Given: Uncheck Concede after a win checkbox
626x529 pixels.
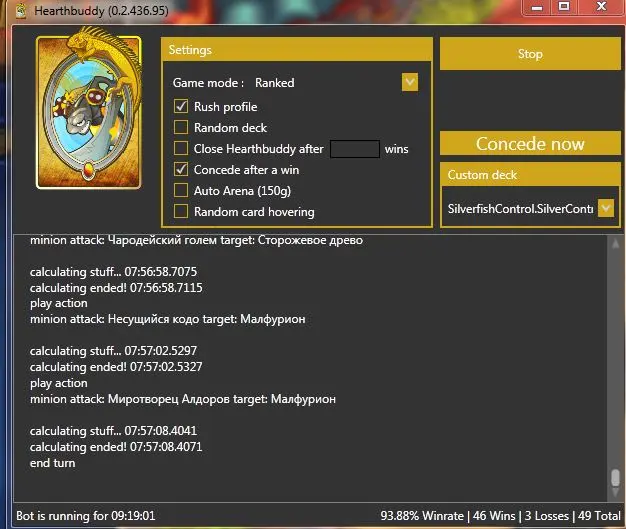Looking at the screenshot, I should pyautogui.click(x=181, y=169).
